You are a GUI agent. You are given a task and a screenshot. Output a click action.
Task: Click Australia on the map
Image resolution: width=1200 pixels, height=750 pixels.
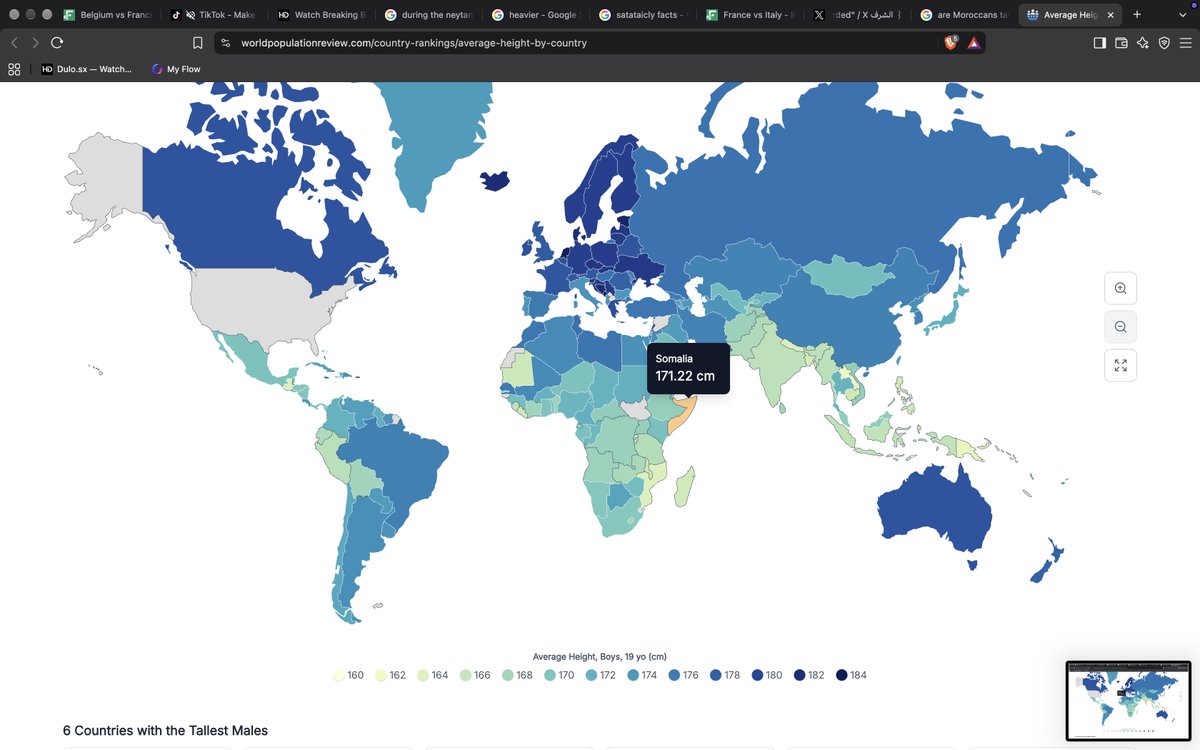tap(935, 510)
